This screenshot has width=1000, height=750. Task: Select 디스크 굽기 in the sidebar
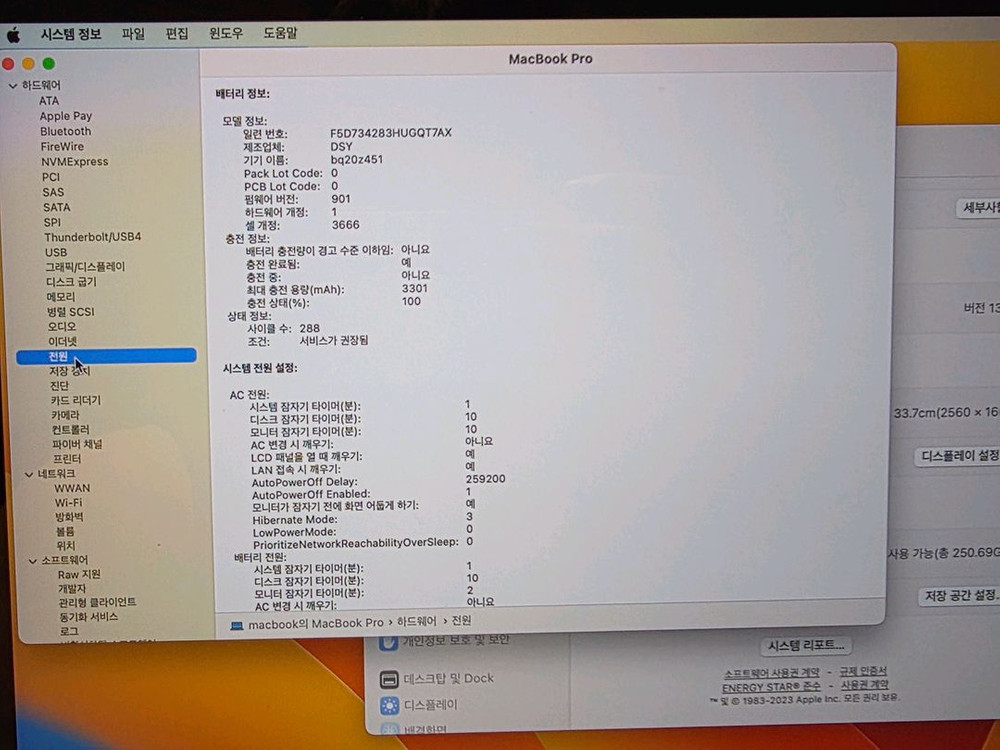coord(71,282)
